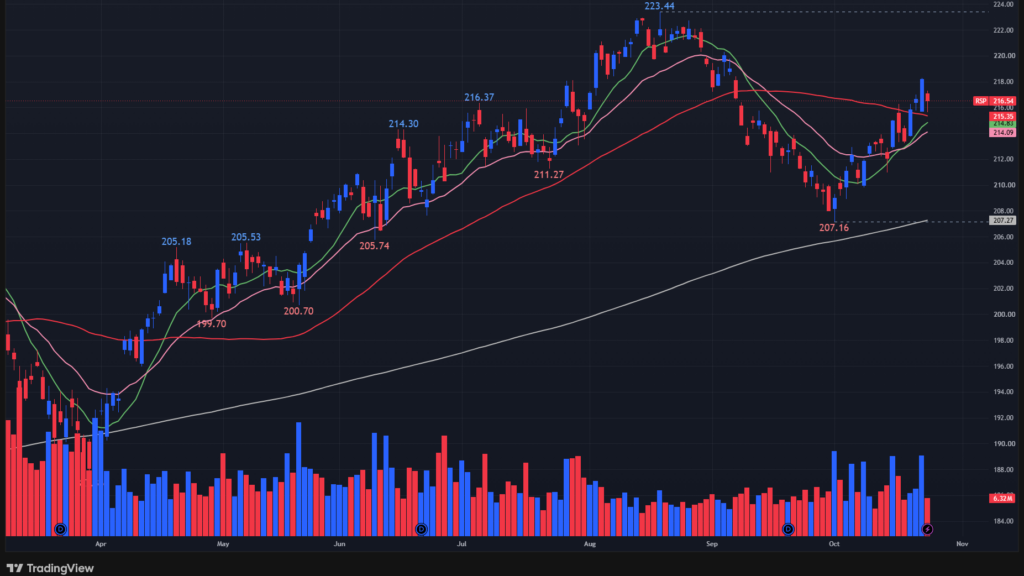Click 188.00 on the price scale
Viewport: 1024px width, 576px height.
tap(1003, 470)
